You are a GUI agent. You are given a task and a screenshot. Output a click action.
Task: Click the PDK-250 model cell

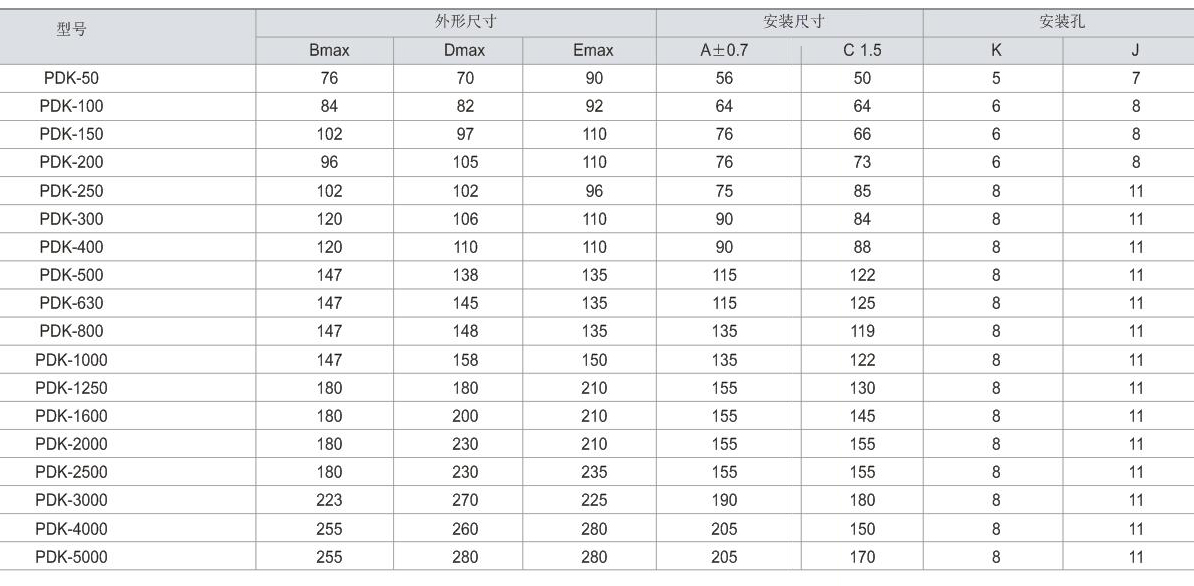click(x=71, y=191)
